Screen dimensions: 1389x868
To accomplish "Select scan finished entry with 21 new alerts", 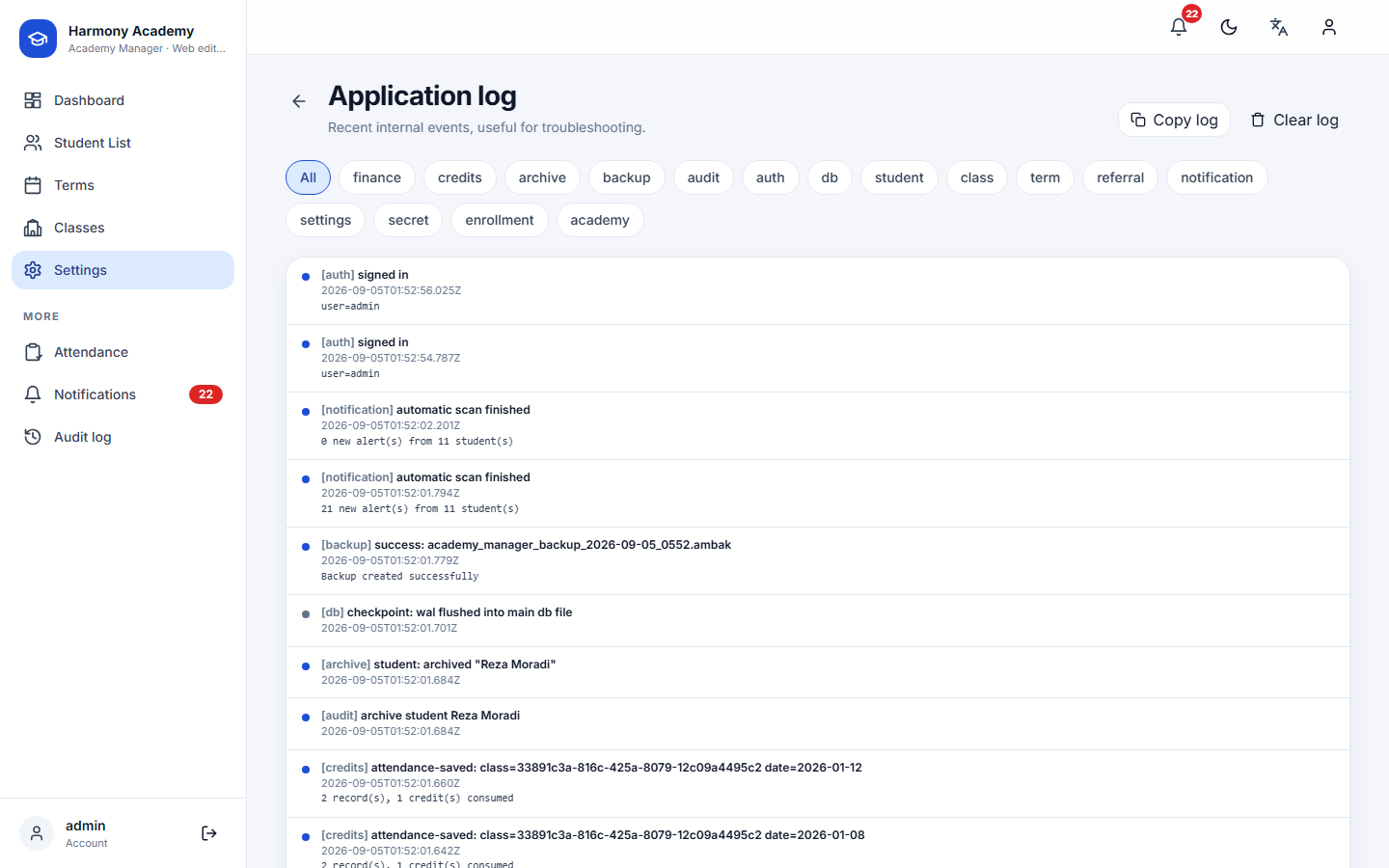I will click(817, 493).
